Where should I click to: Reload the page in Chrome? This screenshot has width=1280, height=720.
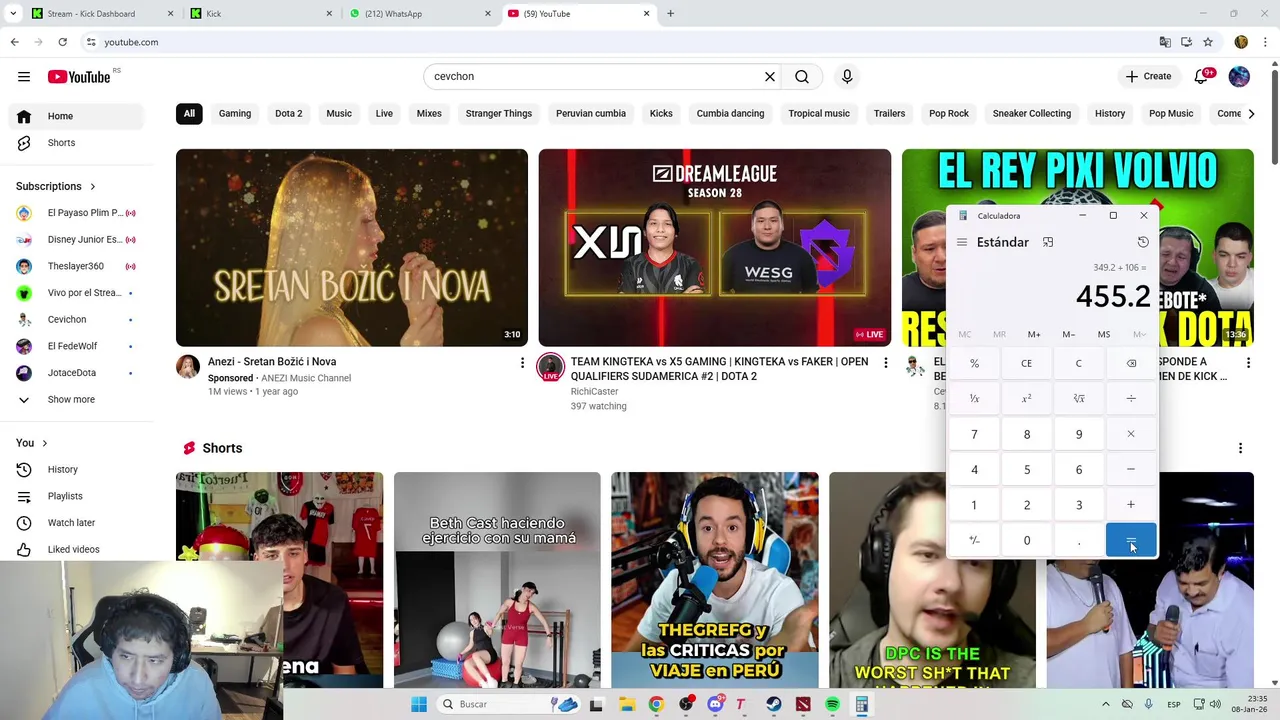[x=62, y=42]
